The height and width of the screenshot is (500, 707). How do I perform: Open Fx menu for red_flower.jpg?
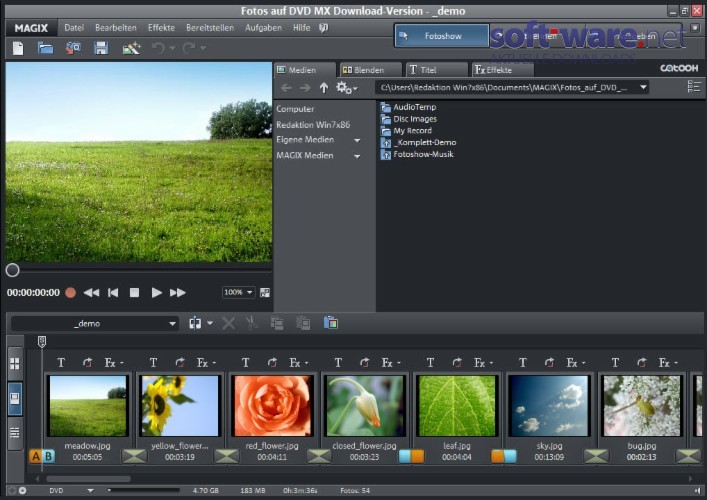[298, 362]
